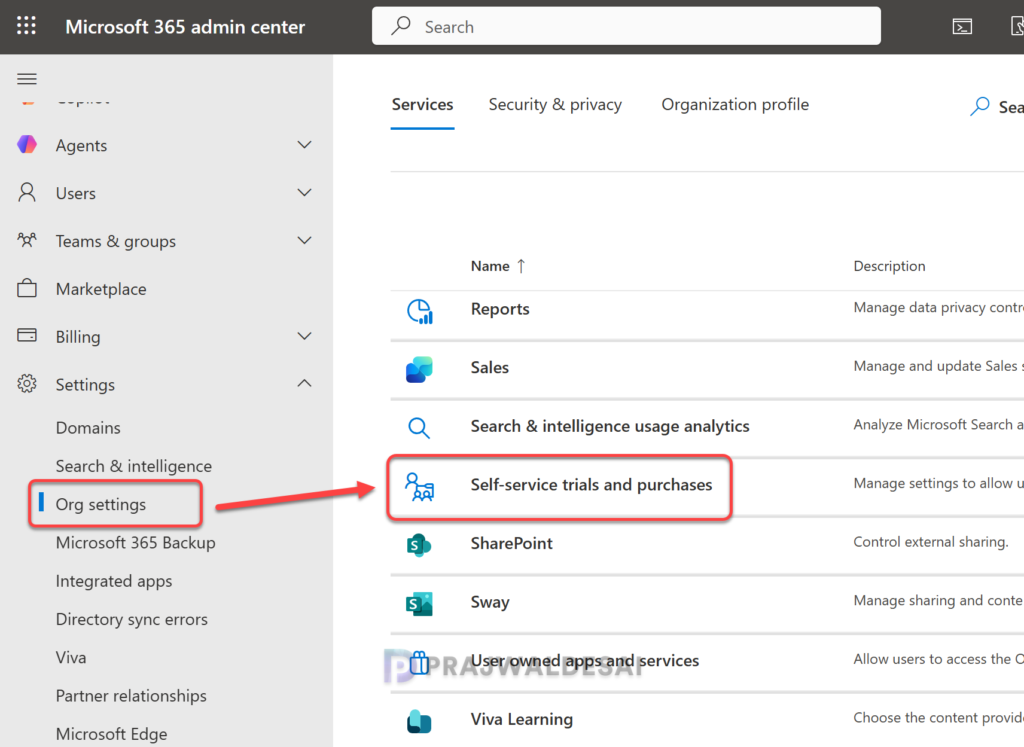Open Microsoft 365 Backup settings

tap(135, 543)
